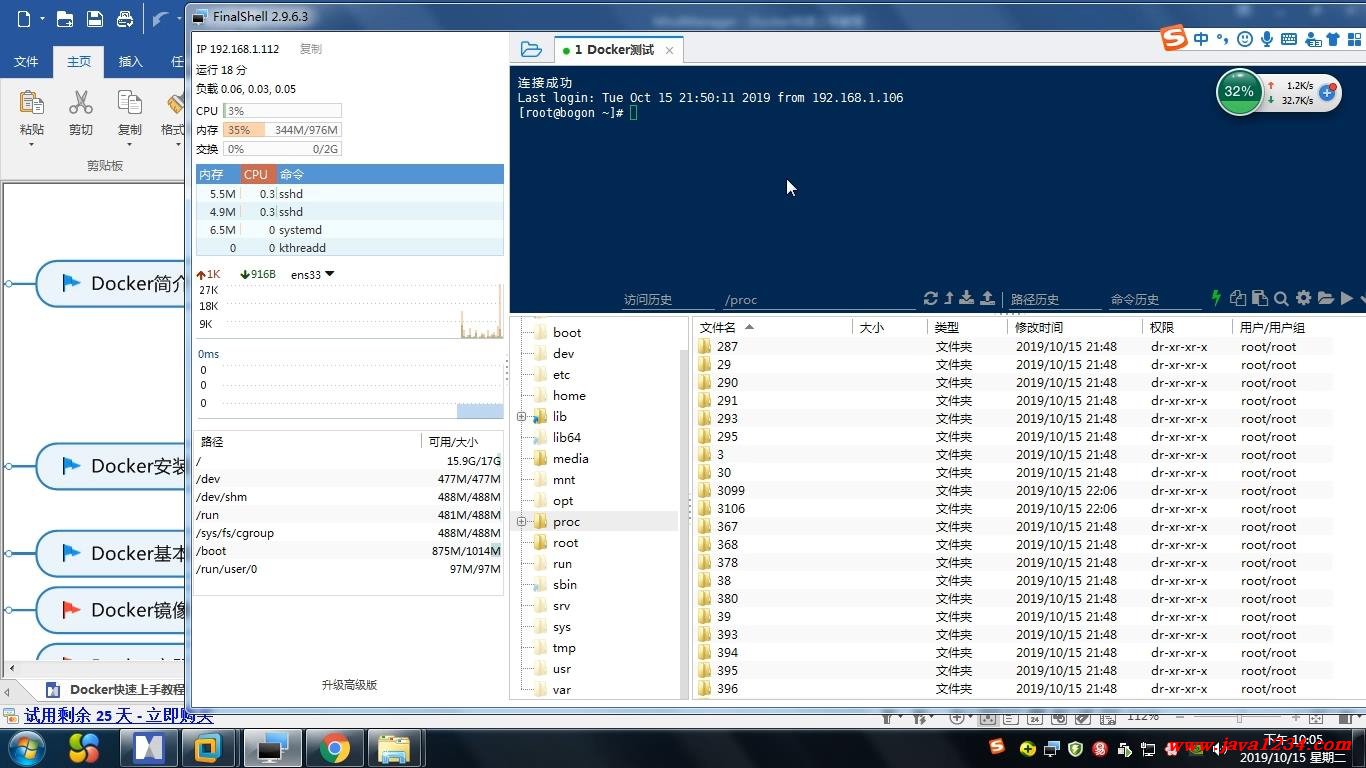This screenshot has width=1366, height=768.
Task: Close the Docker测试 tab
Action: tap(669, 50)
